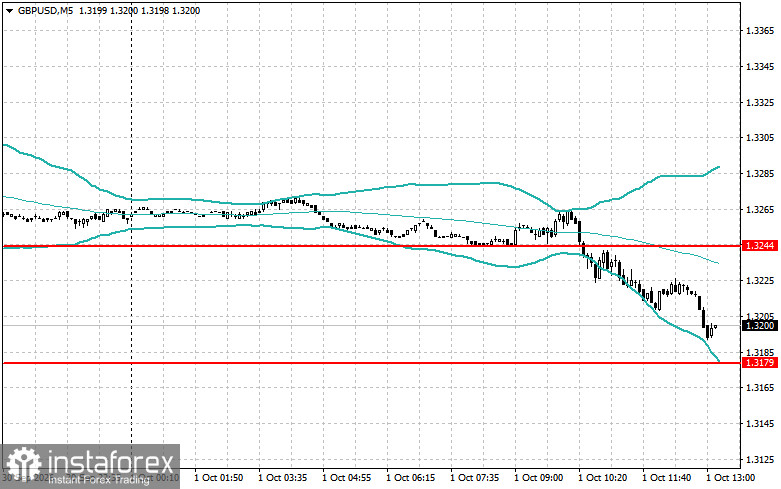Click the 1.3165 price scale value

[760, 387]
